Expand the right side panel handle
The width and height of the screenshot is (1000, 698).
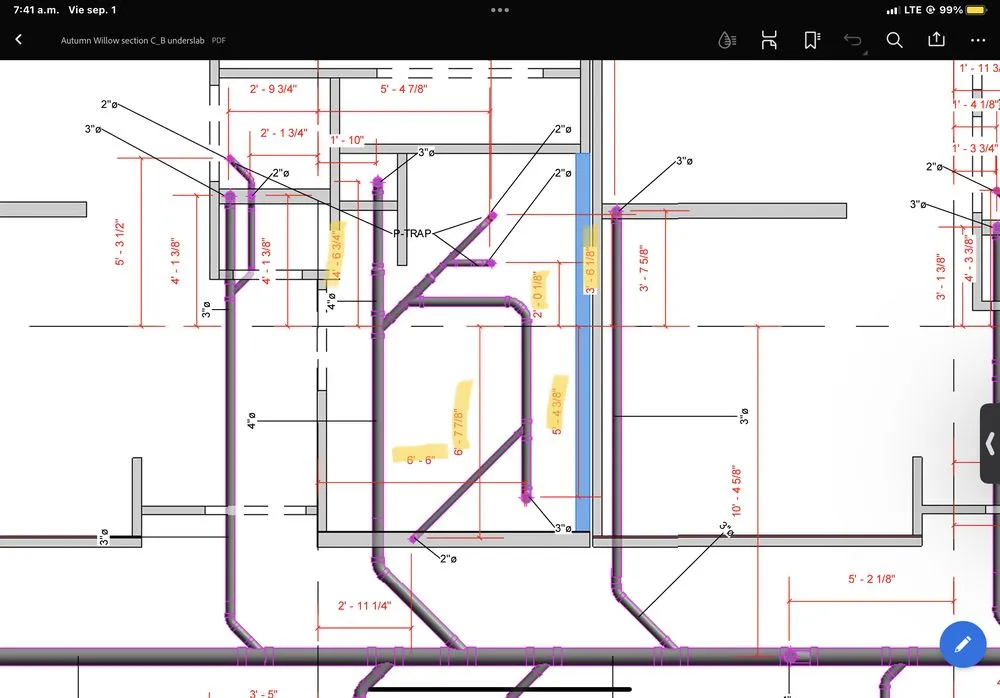(989, 443)
